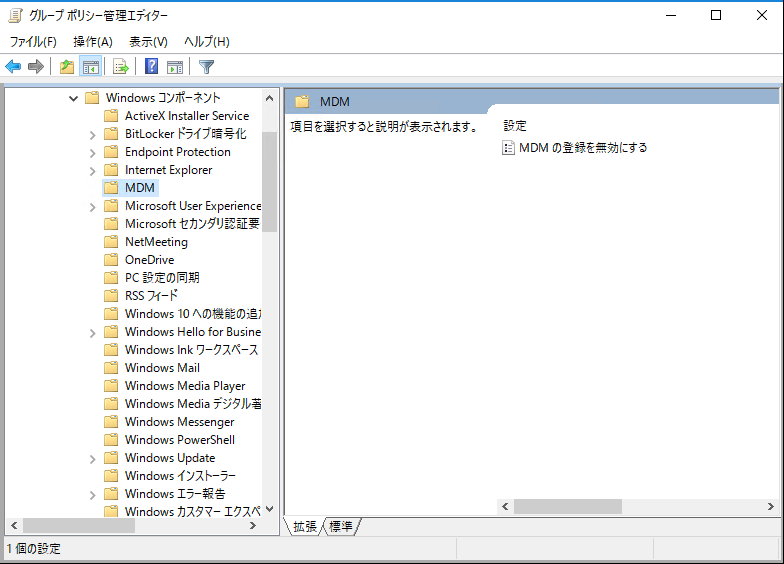This screenshot has width=784, height=564.
Task: Minimize the グループ ポリシー管理エディター window
Action: [671, 16]
